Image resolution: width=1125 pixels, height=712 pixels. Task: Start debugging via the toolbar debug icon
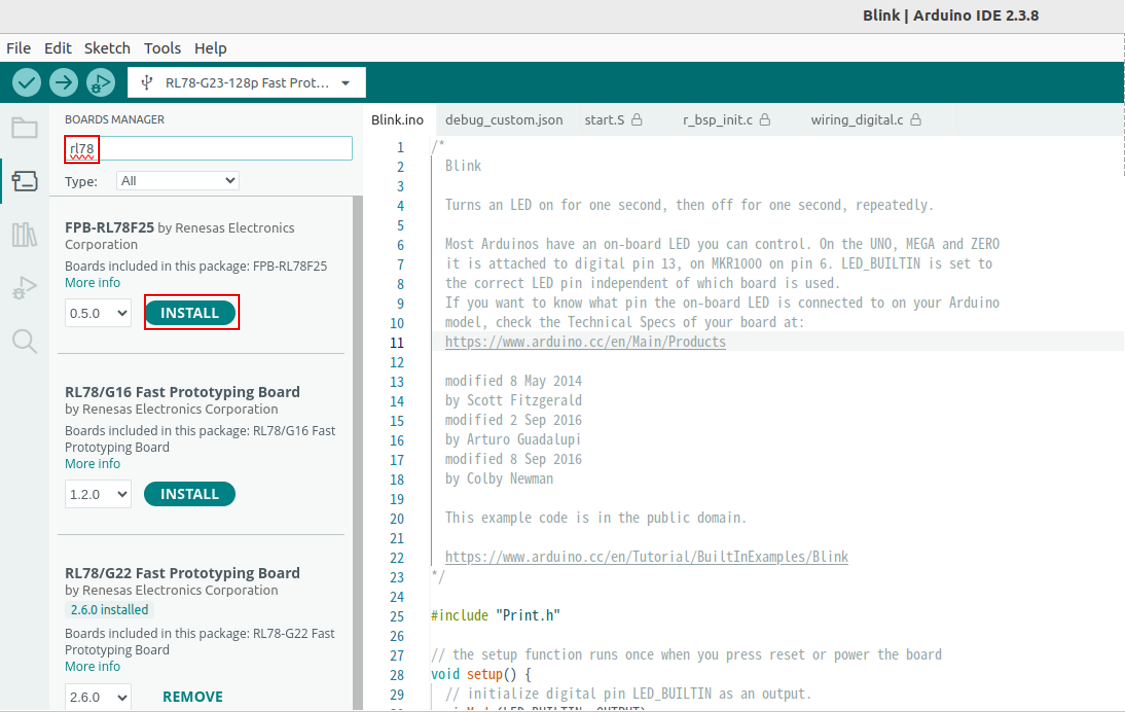coord(100,82)
